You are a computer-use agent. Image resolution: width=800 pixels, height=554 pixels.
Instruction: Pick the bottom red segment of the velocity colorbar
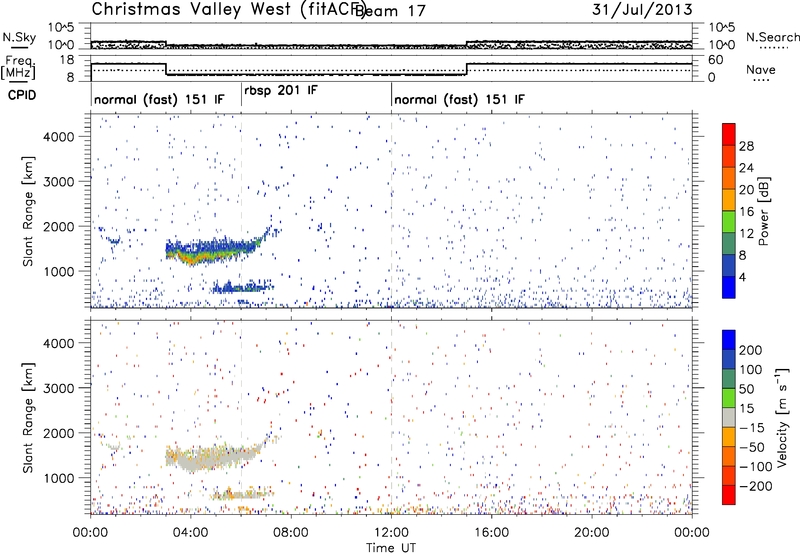click(729, 495)
